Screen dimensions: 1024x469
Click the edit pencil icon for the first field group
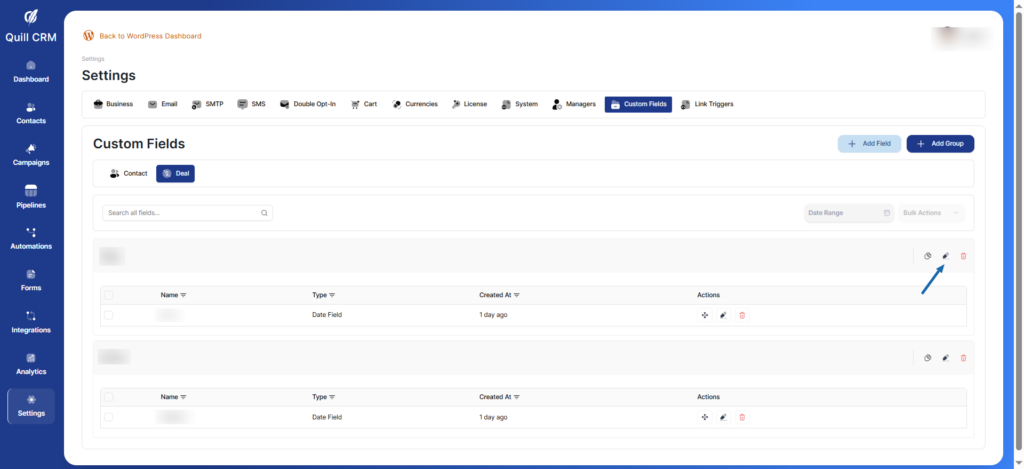point(946,256)
